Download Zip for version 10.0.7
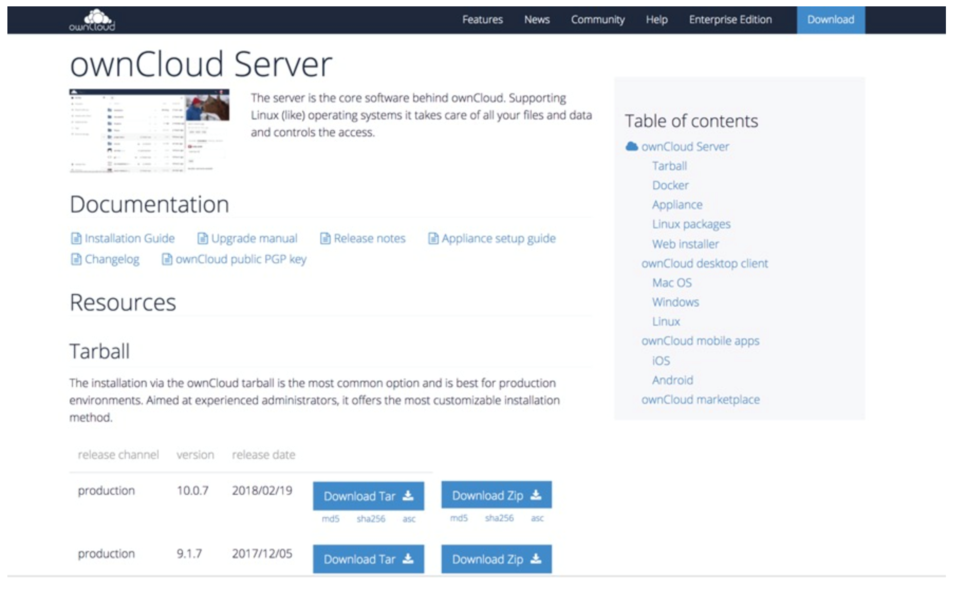Image resolution: width=966 pixels, height=589 pixels. coord(497,495)
